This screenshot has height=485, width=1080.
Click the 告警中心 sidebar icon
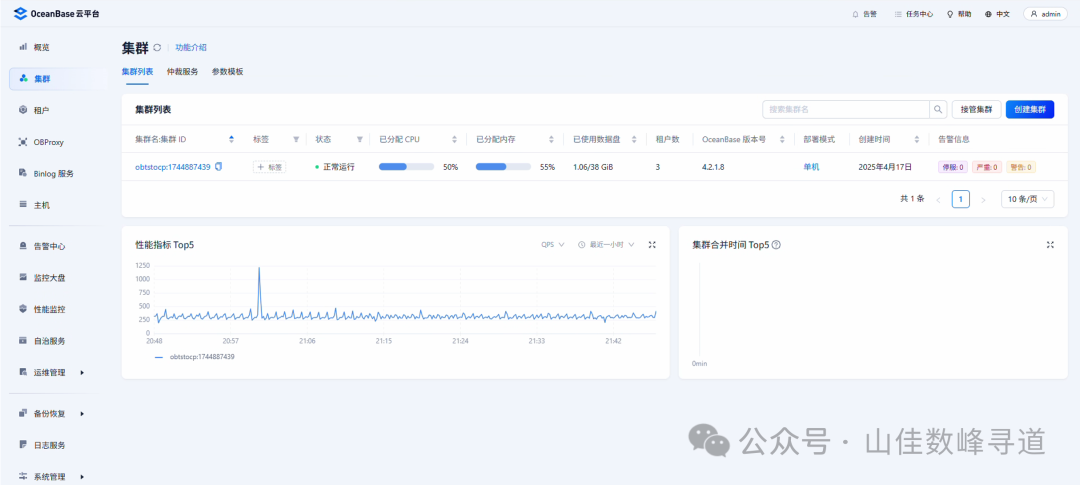23,246
